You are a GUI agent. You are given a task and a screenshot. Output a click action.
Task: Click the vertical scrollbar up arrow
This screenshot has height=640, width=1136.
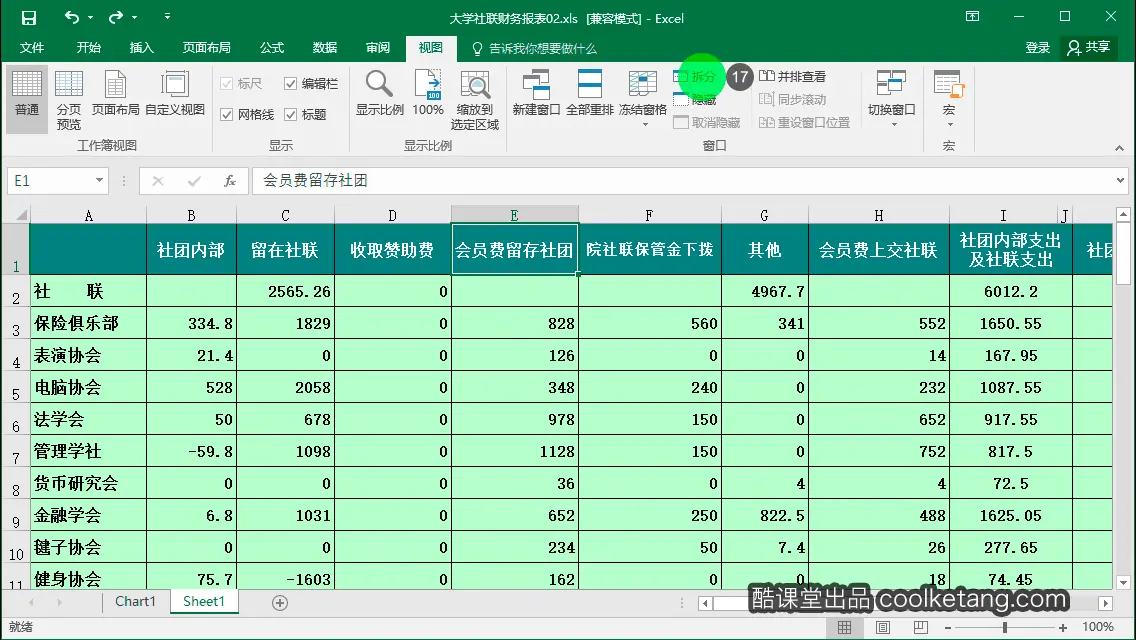[x=1123, y=214]
